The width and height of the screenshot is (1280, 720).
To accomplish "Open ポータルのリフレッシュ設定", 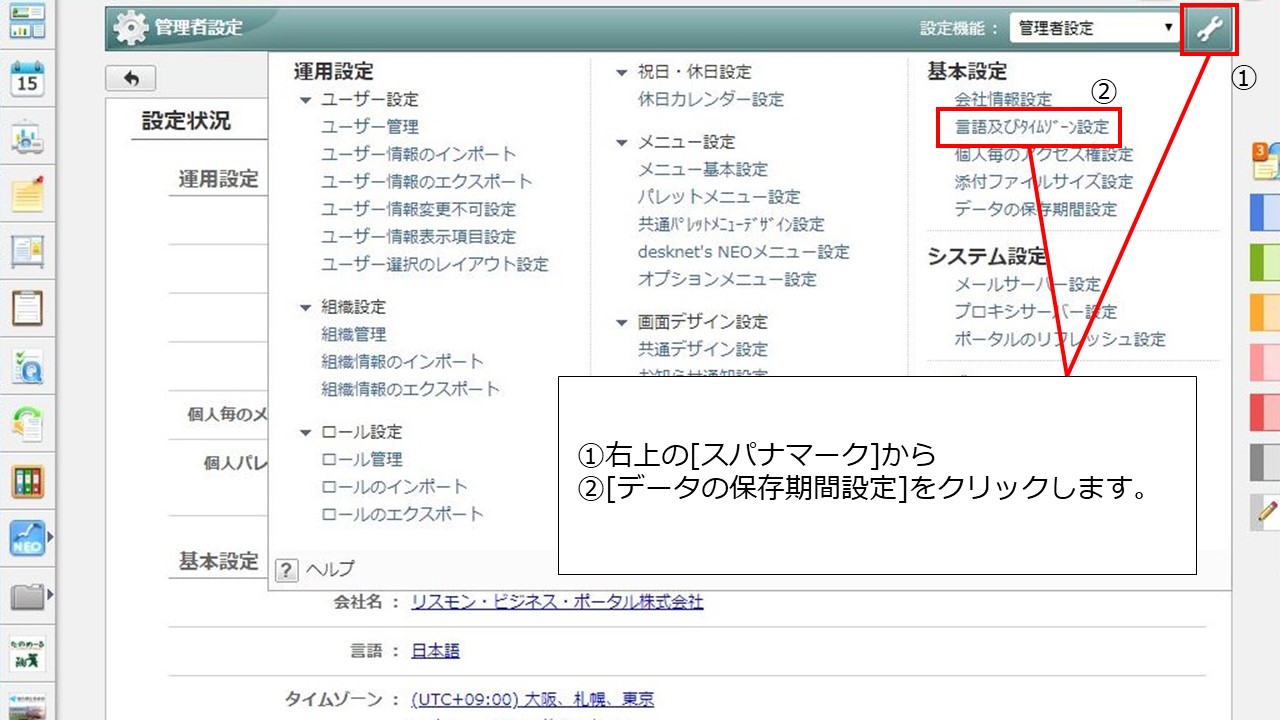I will 1060,340.
